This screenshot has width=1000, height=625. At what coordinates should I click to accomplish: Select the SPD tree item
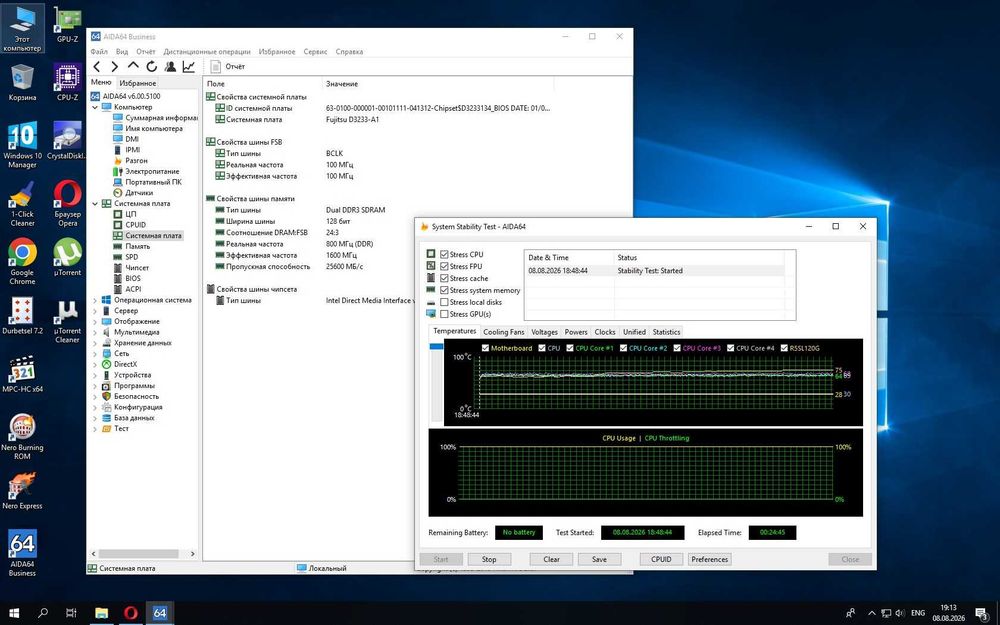click(132, 257)
